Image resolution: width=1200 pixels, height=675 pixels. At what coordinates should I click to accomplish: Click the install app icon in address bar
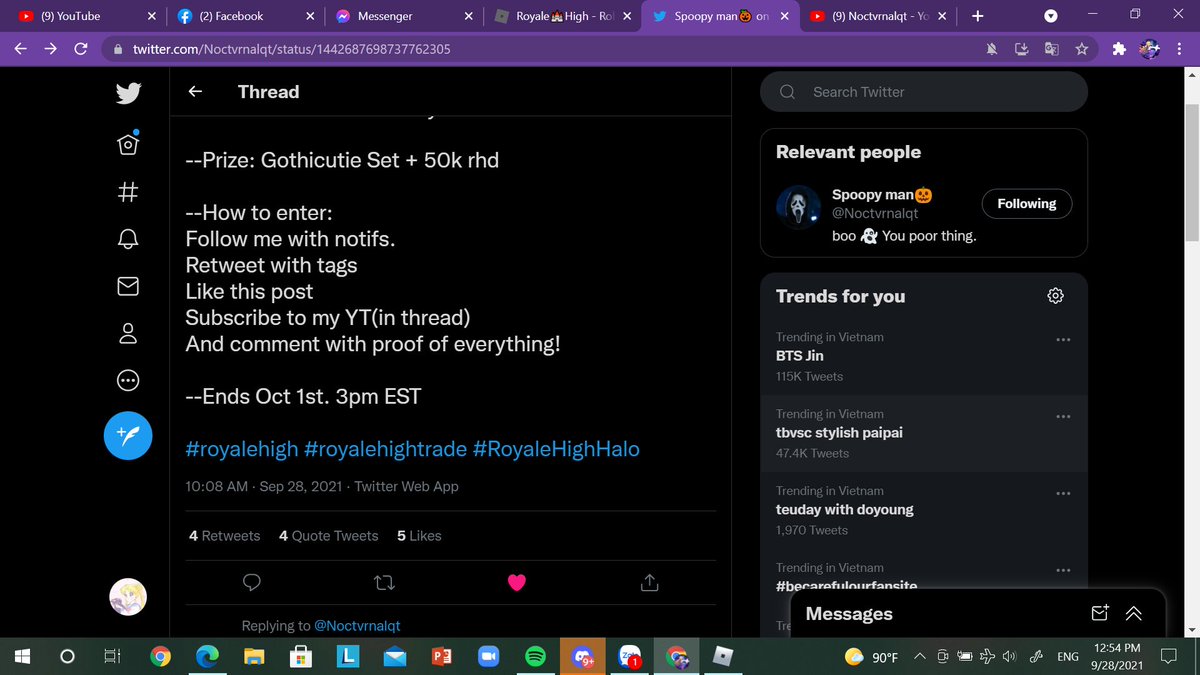[1021, 49]
